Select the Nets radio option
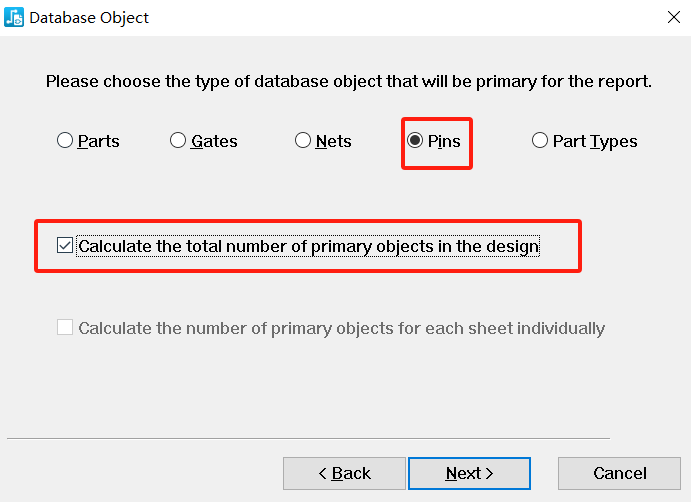This screenshot has height=502, width=691. 303,141
